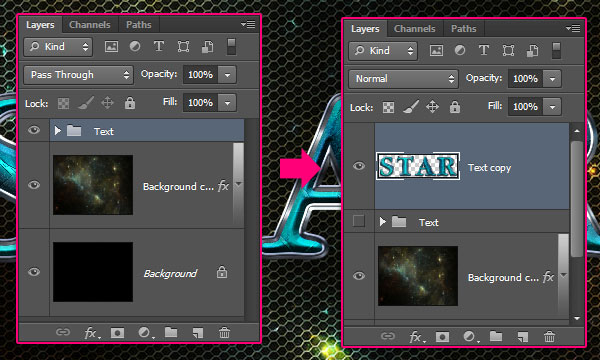This screenshot has height=360, width=600.
Task: Hide Text group in left panel
Action: point(34,130)
